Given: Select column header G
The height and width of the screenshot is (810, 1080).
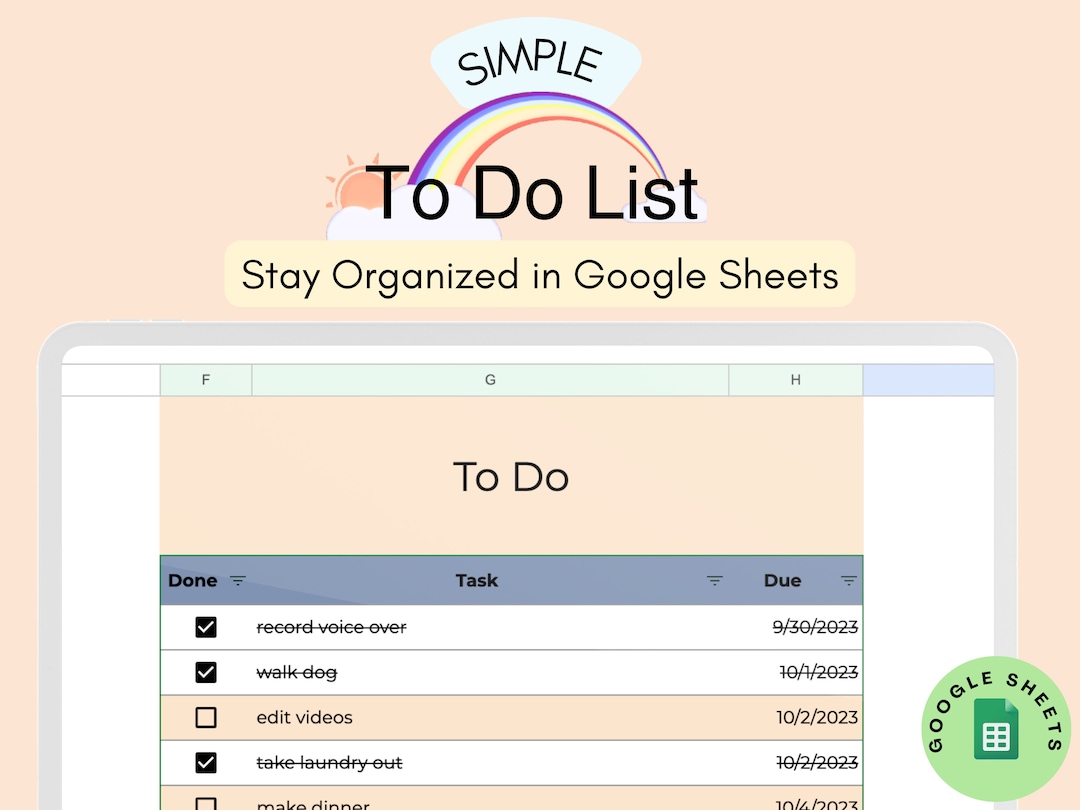Looking at the screenshot, I should click(490, 380).
